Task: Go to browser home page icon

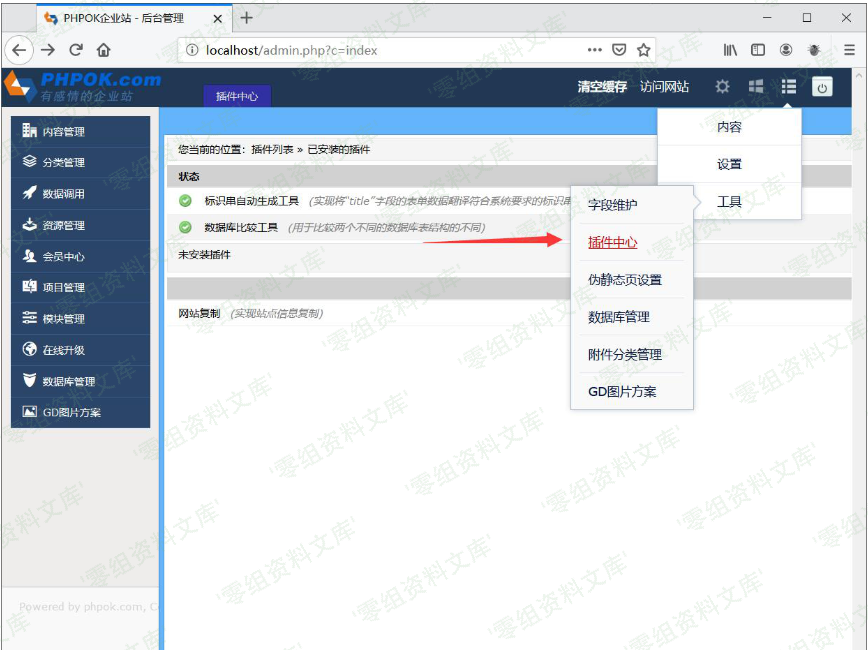Action: pyautogui.click(x=104, y=50)
